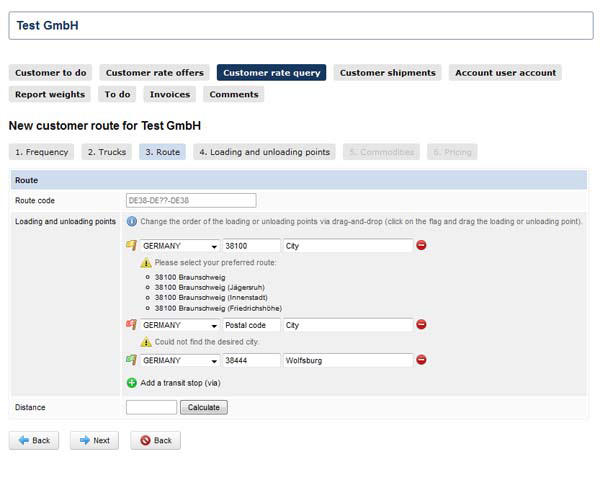Click the green plus add transit icon
The height and width of the screenshot is (480, 600).
click(132, 383)
